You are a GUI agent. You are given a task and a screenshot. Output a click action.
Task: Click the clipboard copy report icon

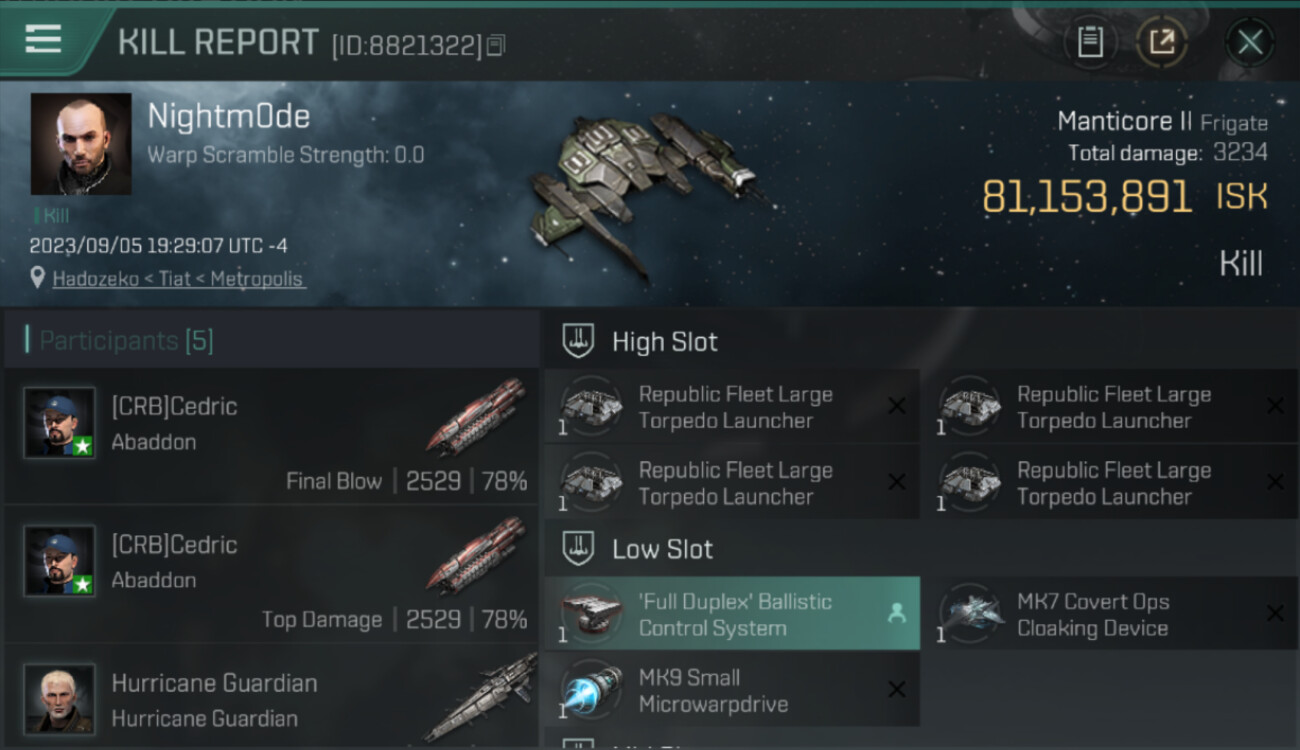tap(1090, 42)
